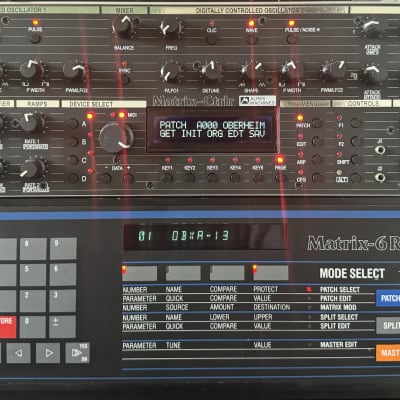
Task: Tap the lit PAGE button
Action: [280, 178]
